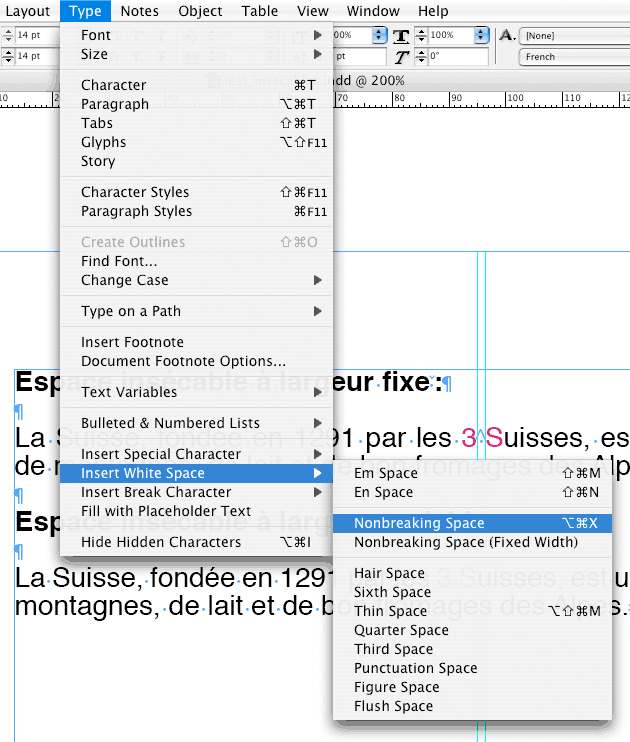630x742 pixels.
Task: Open the Window menu
Action: point(373,11)
